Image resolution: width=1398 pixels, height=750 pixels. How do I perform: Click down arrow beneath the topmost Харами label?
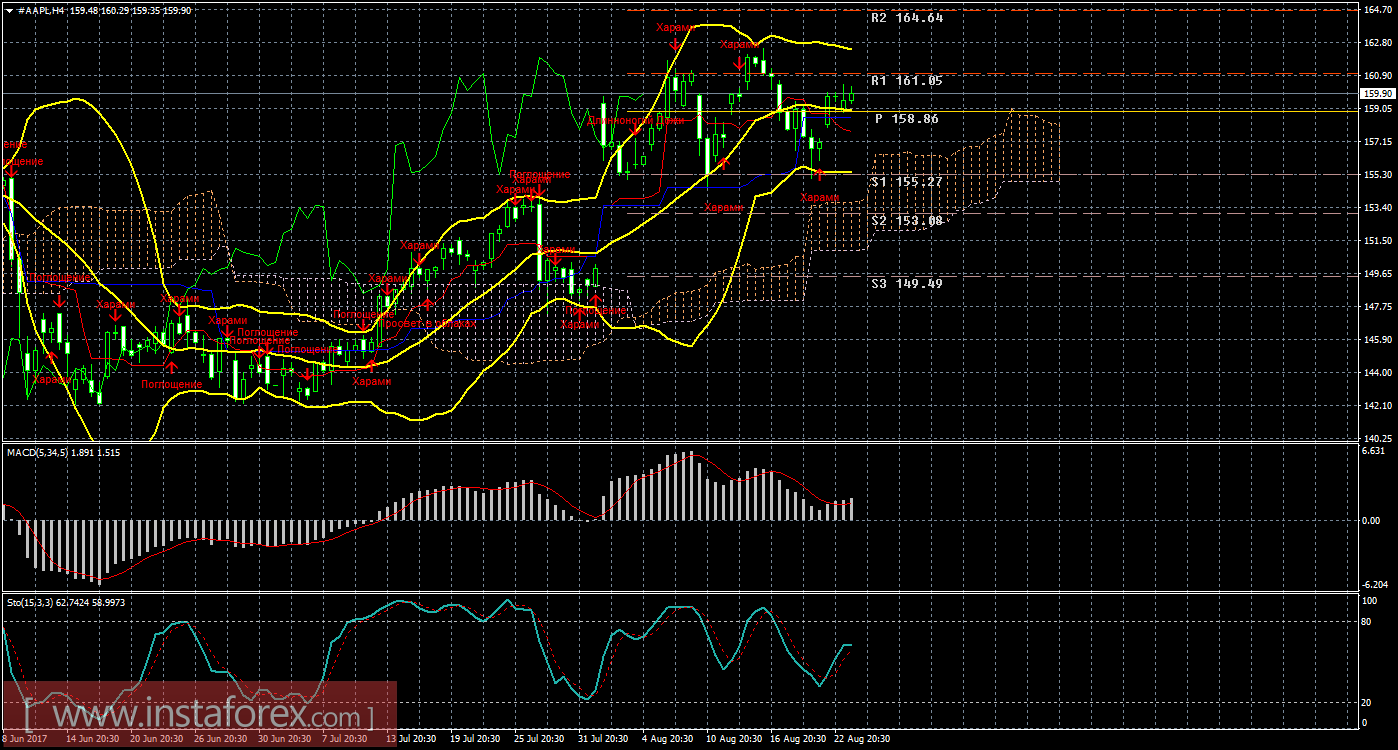pyautogui.click(x=676, y=43)
